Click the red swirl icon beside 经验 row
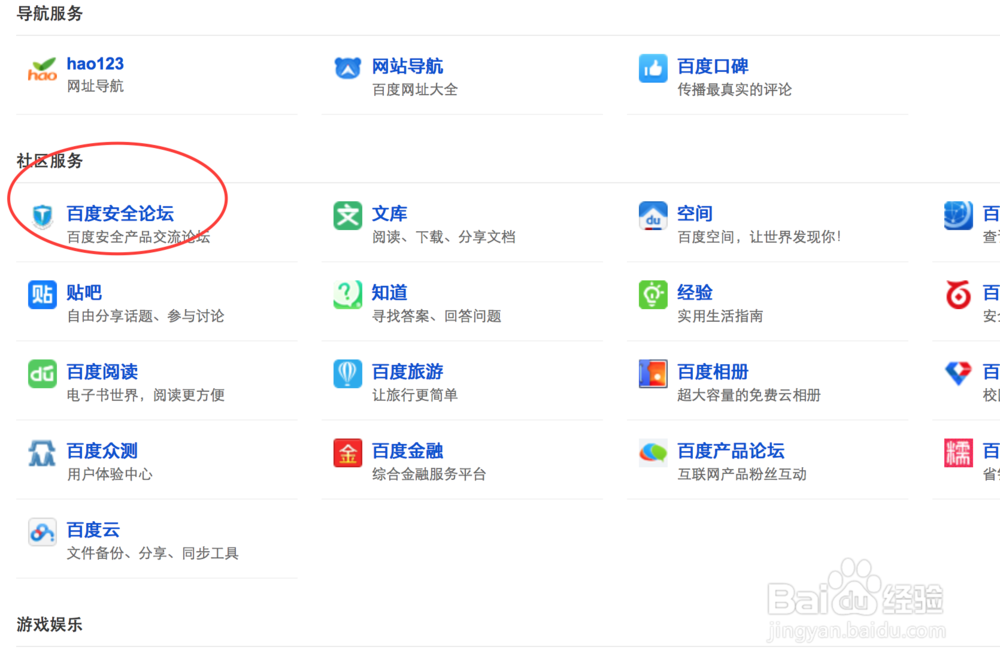 [959, 295]
